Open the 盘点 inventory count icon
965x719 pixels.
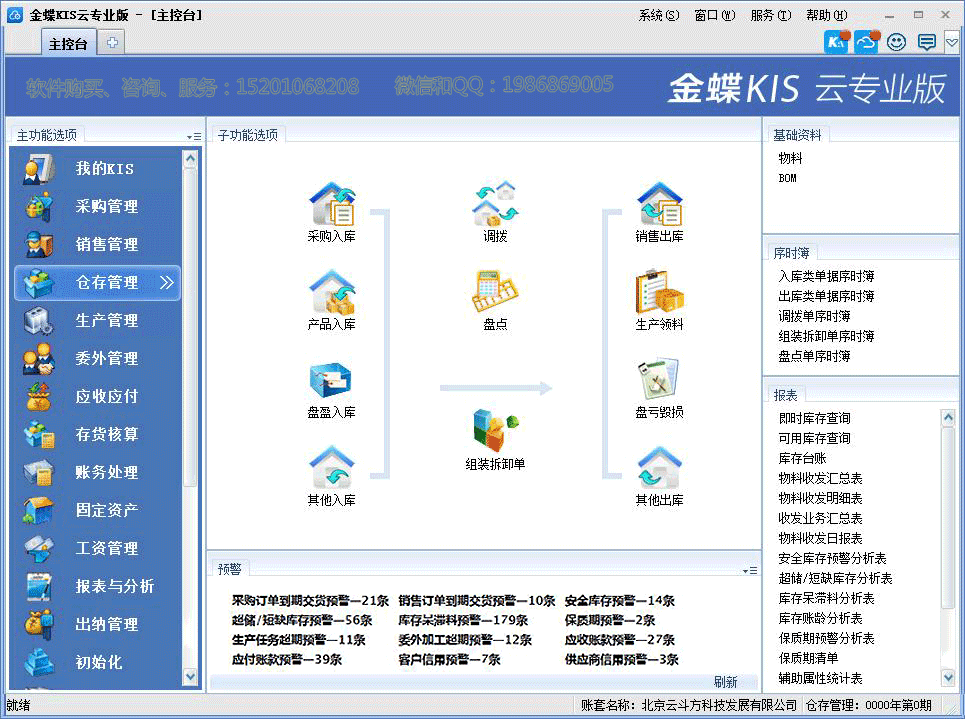(x=495, y=292)
